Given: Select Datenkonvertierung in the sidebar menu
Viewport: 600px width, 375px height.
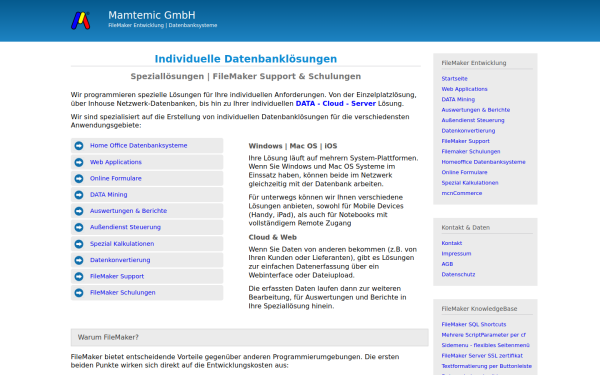Looking at the screenshot, I should (468, 130).
